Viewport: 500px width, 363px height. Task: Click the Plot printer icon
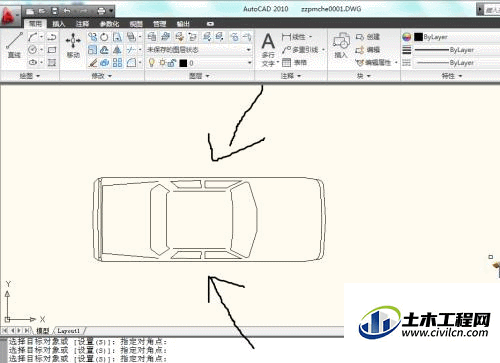[x=102, y=11]
